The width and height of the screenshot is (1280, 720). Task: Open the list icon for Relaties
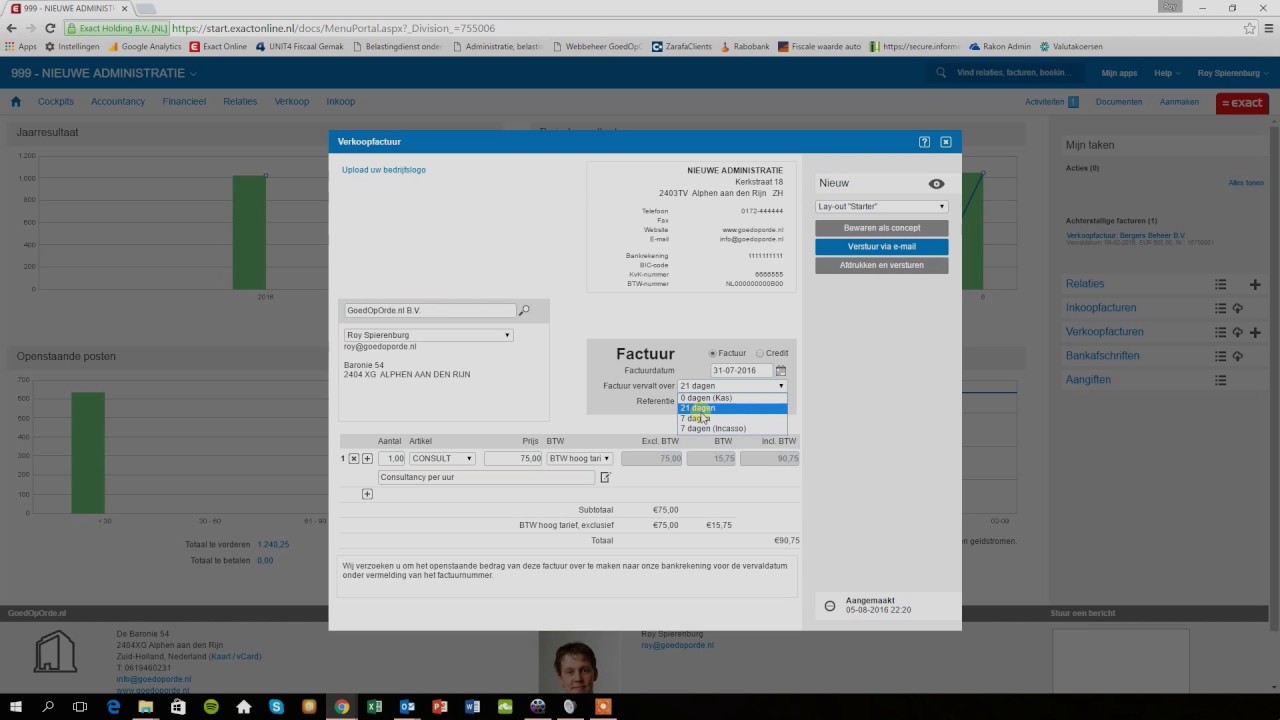(1221, 284)
